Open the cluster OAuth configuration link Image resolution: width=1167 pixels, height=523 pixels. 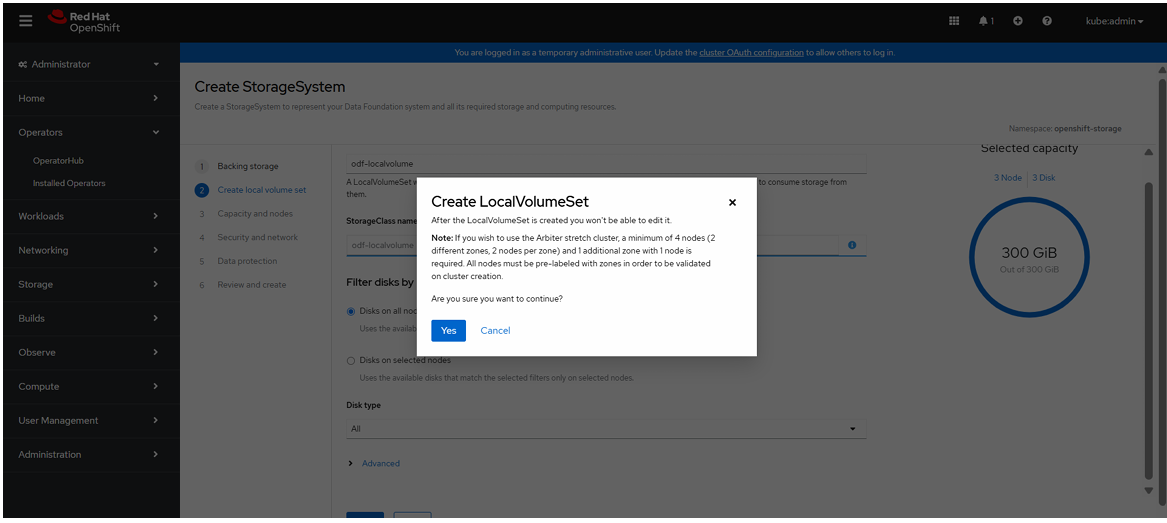click(751, 53)
